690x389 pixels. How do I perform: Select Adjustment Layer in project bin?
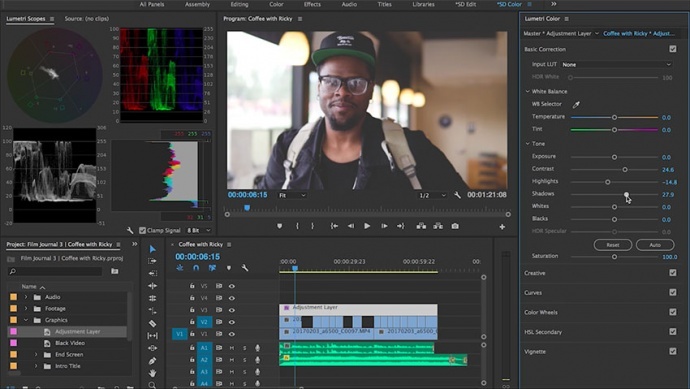(x=77, y=331)
